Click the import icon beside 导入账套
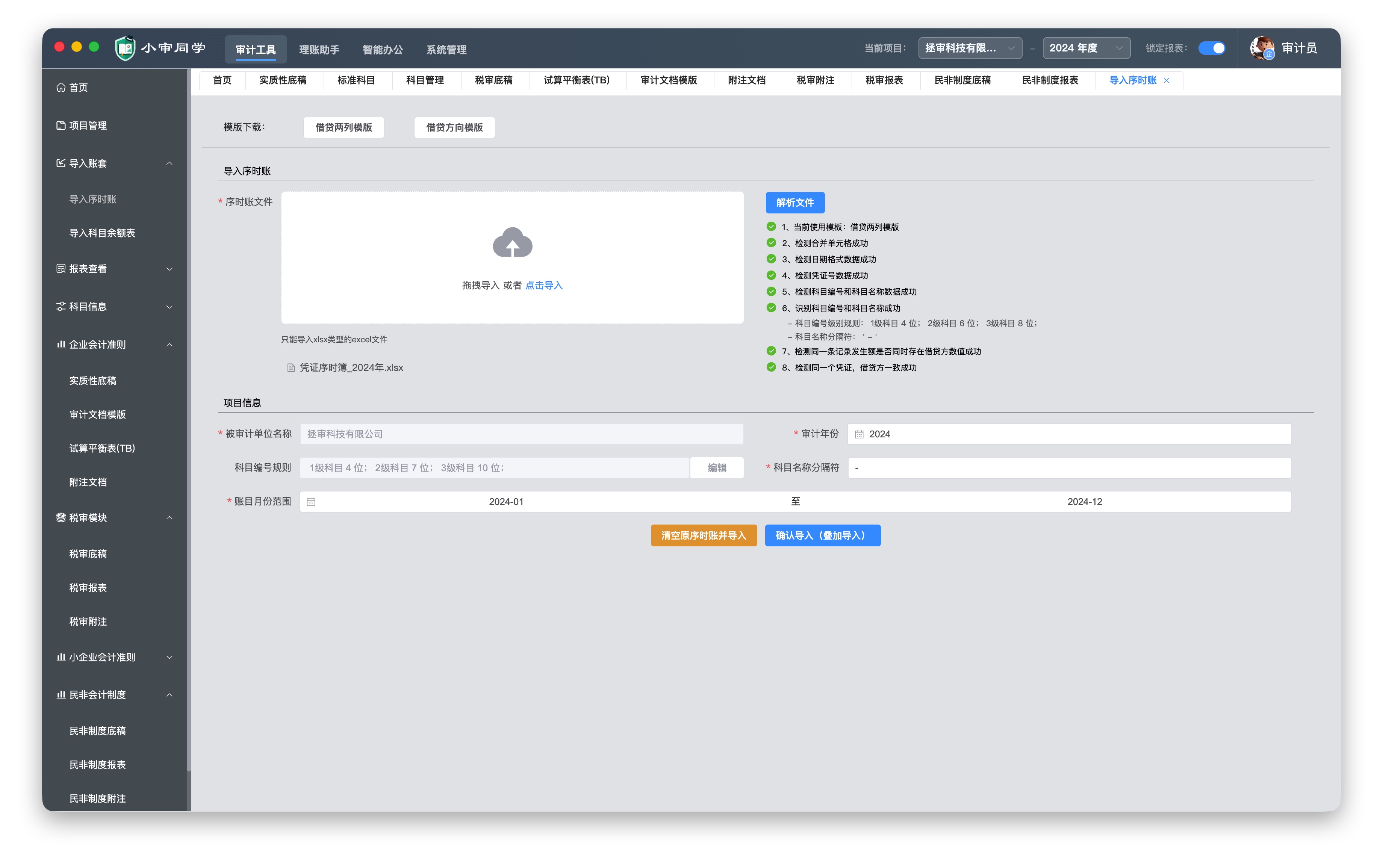1383x868 pixels. [x=61, y=163]
